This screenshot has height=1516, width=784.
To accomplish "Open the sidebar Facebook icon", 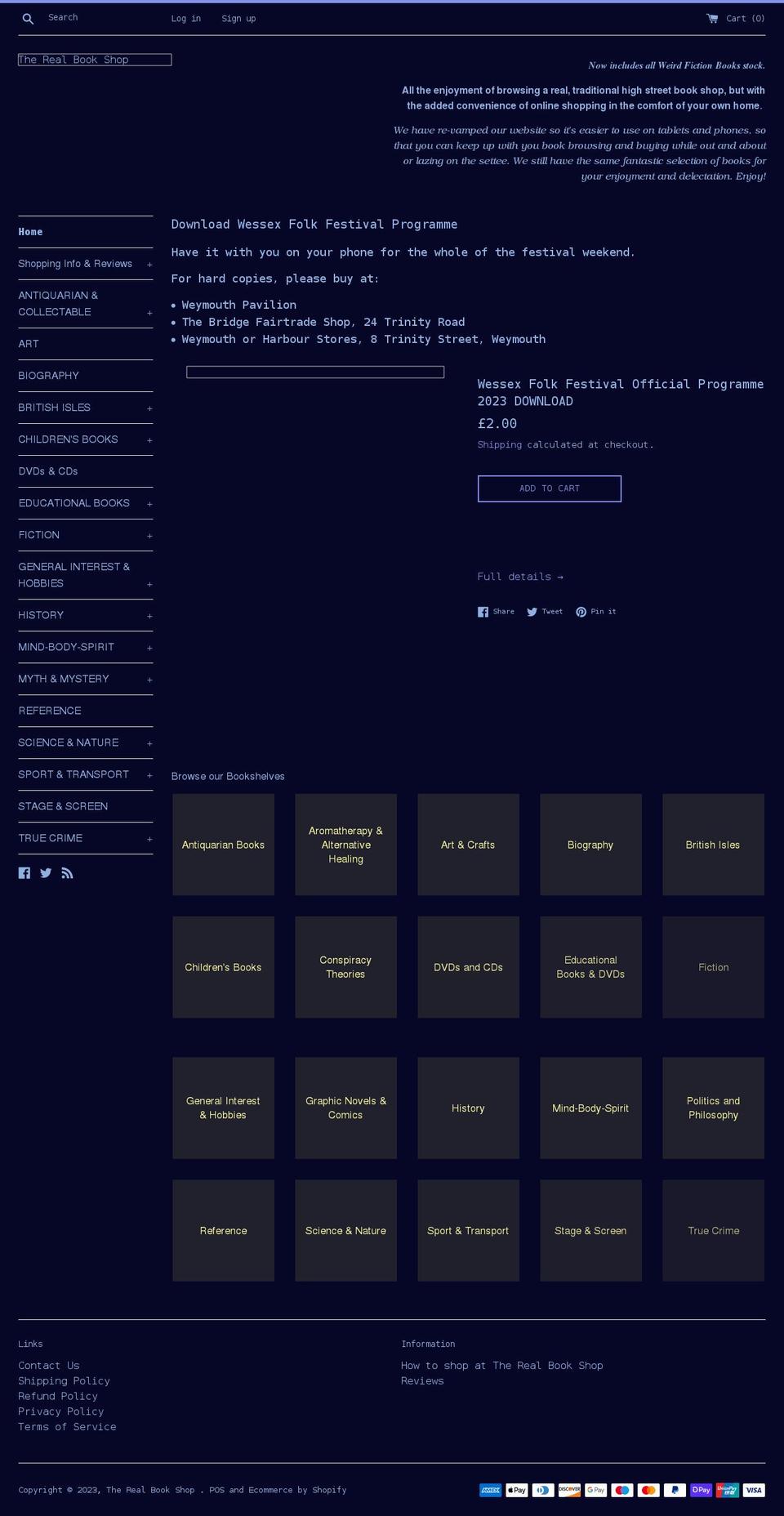I will (24, 873).
